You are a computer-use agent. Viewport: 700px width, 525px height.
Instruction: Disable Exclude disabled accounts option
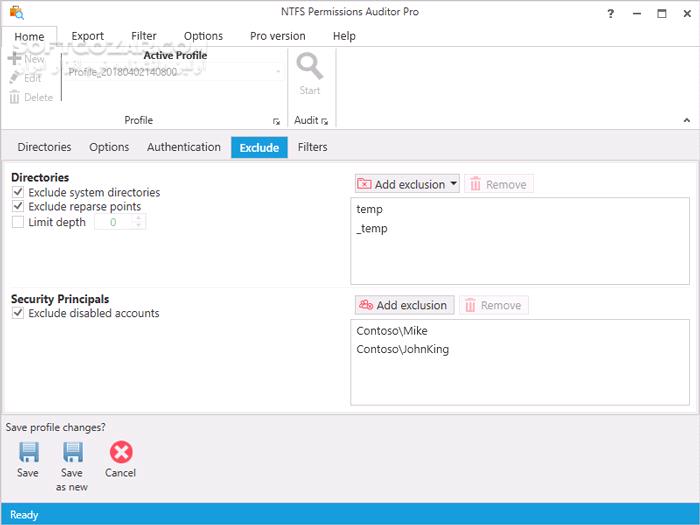click(x=18, y=313)
